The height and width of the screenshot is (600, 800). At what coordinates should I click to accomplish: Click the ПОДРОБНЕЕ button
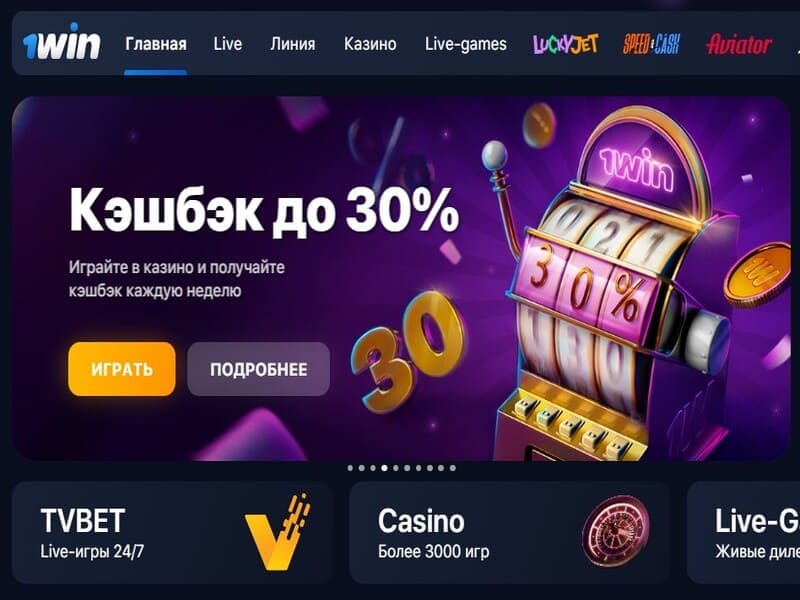(258, 369)
